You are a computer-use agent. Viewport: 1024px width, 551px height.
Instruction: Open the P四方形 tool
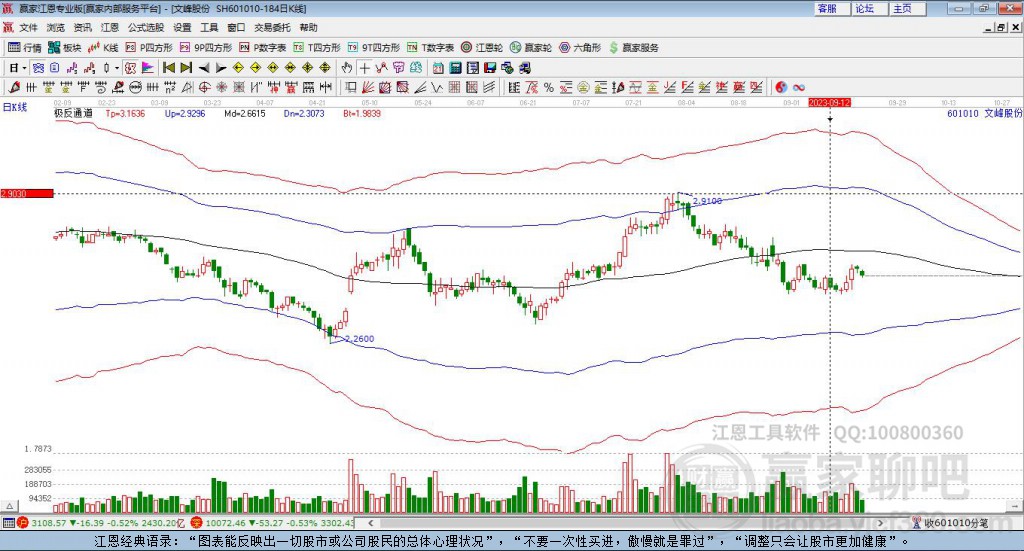pyautogui.click(x=149, y=48)
